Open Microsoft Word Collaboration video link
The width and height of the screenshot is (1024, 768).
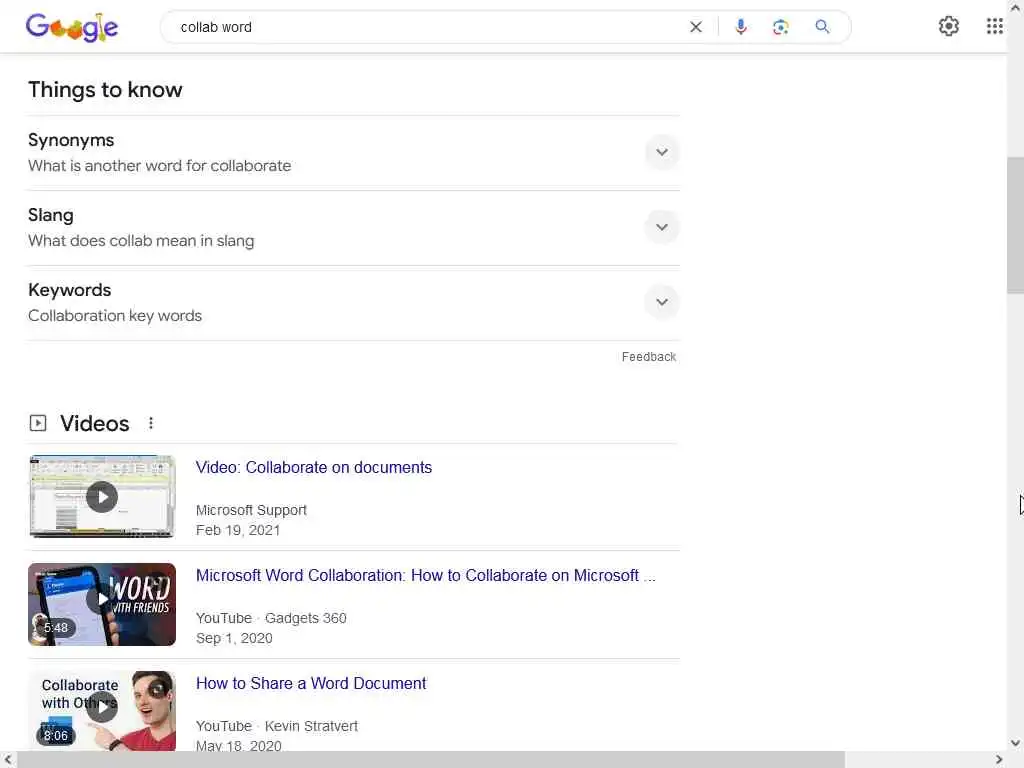(x=426, y=575)
